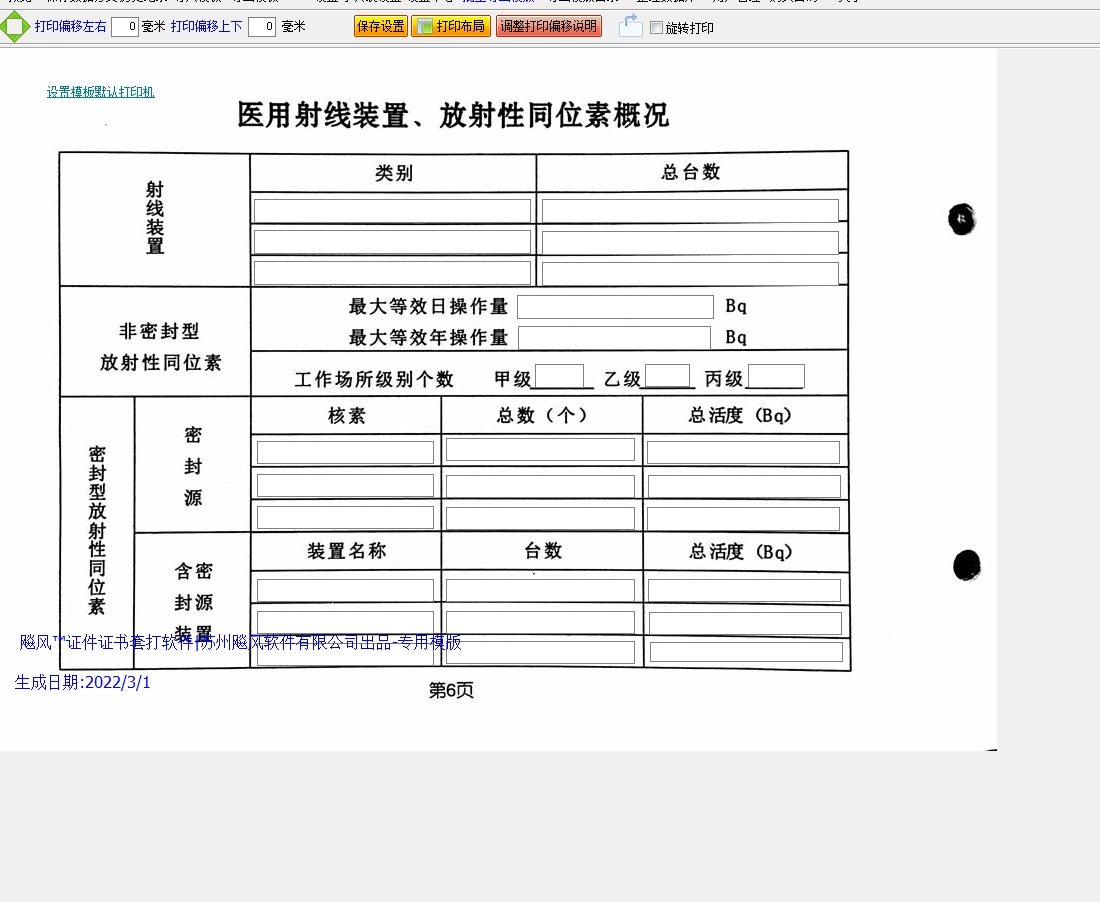
Task: Click the first 装置名称 input field
Action: (x=345, y=590)
